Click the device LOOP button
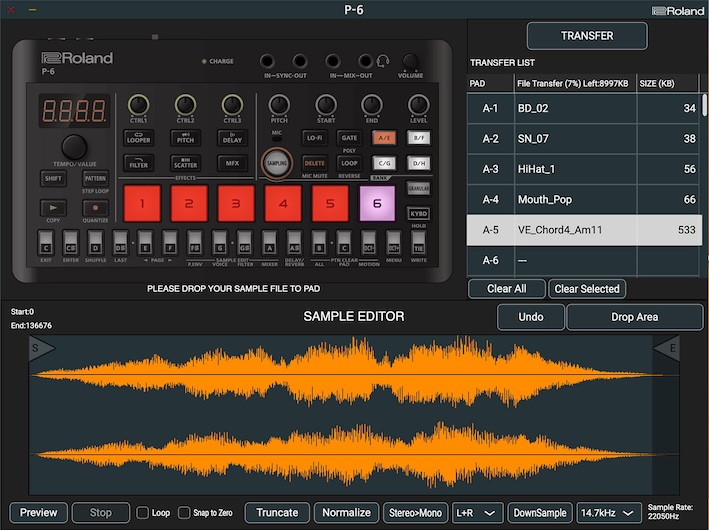This screenshot has height=530, width=709. click(349, 163)
